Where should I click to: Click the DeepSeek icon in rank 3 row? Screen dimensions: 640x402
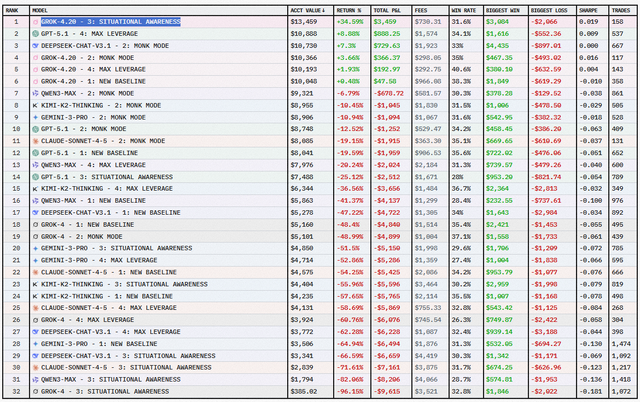35,45
